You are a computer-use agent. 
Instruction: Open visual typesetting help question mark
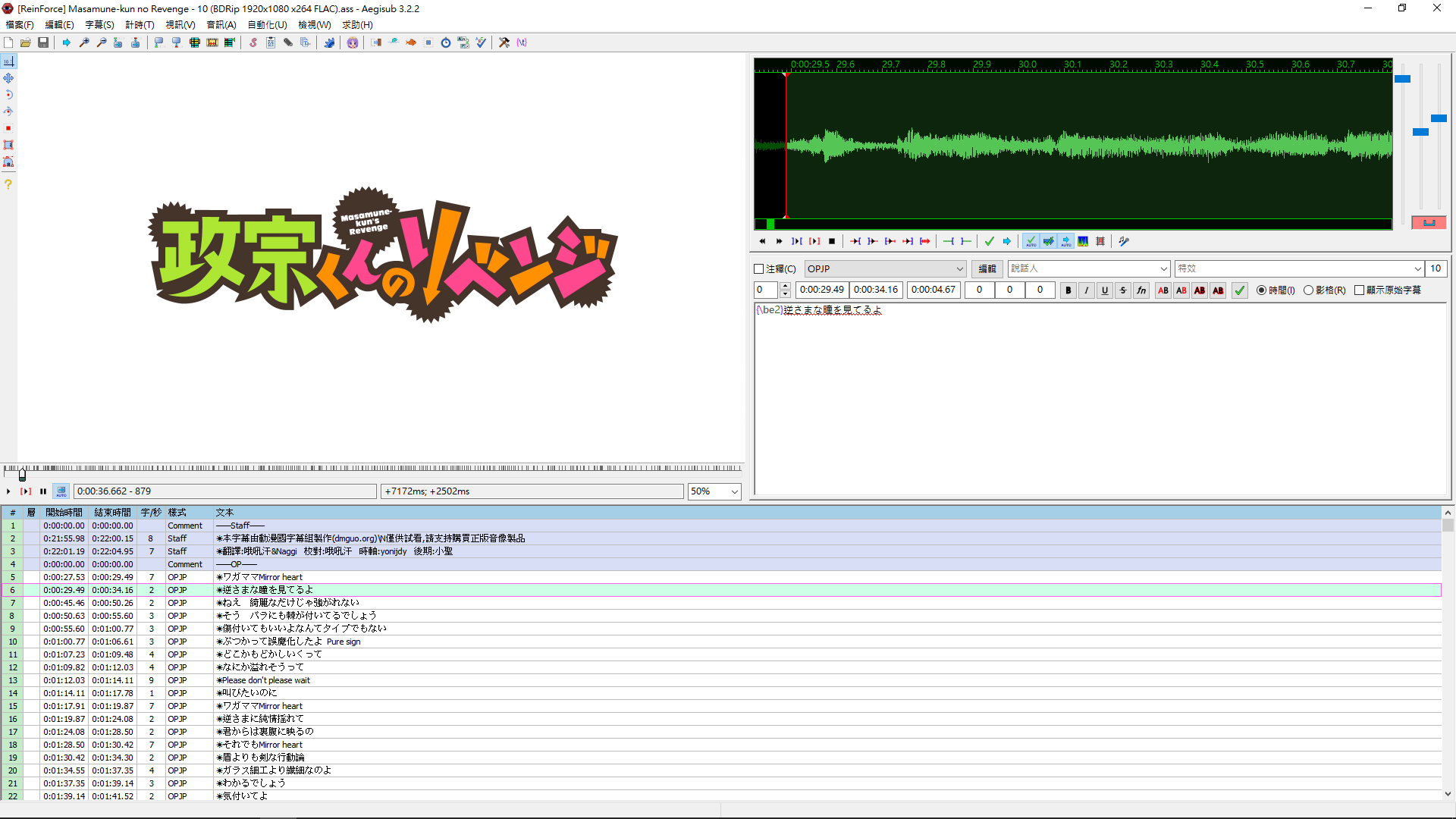click(x=8, y=184)
